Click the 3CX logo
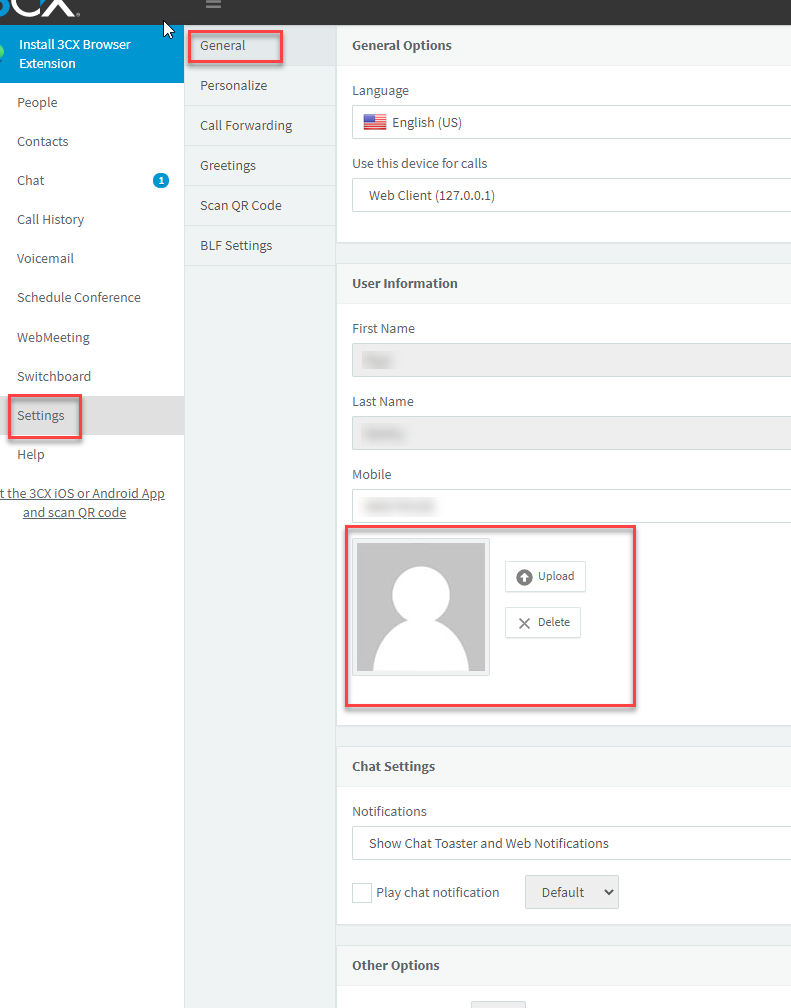 coord(40,8)
